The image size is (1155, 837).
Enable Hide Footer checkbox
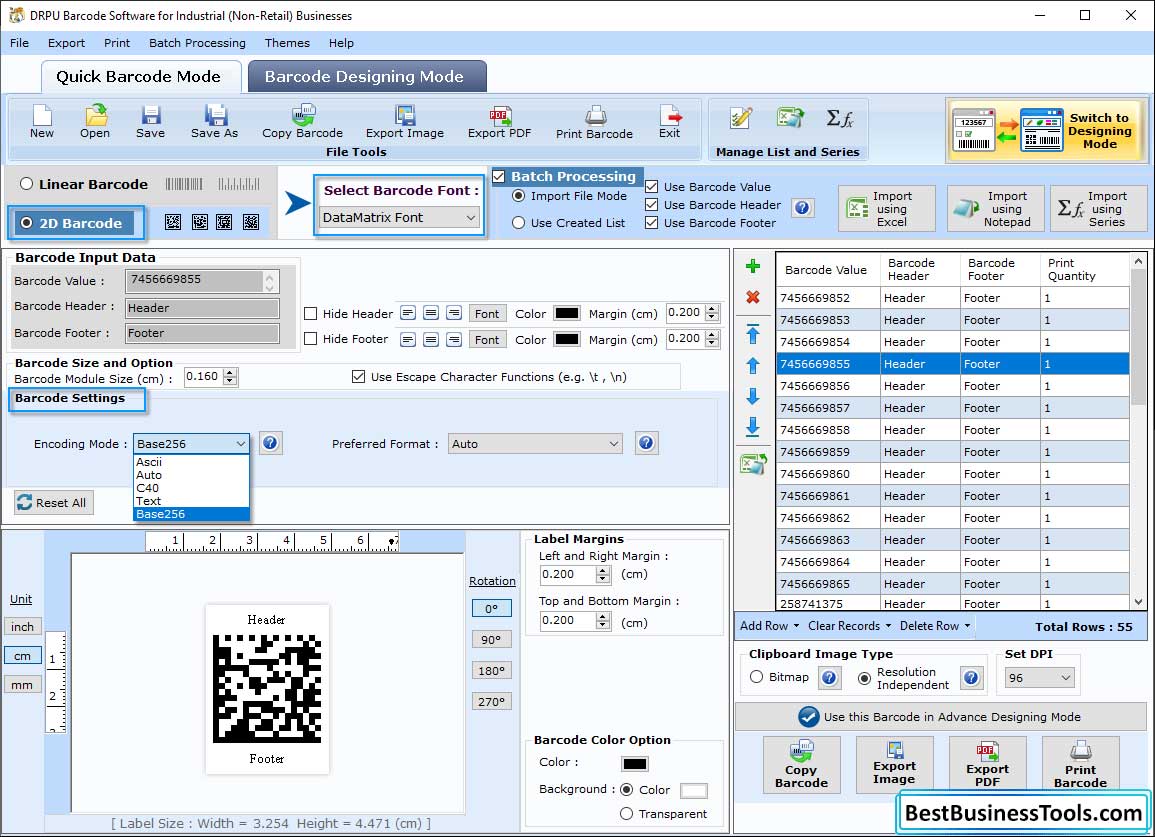(311, 339)
